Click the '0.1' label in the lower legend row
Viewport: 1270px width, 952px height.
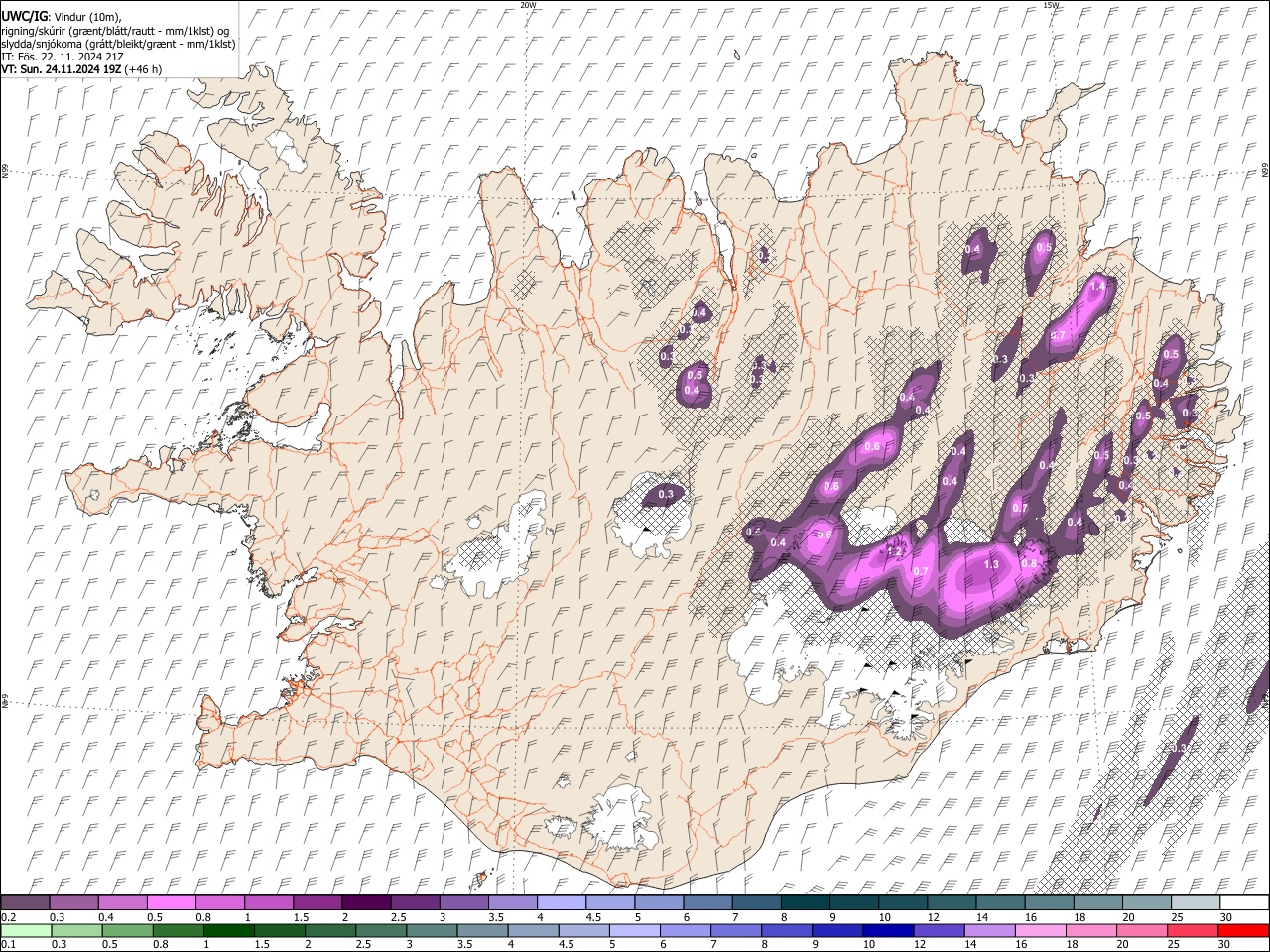click(8, 945)
